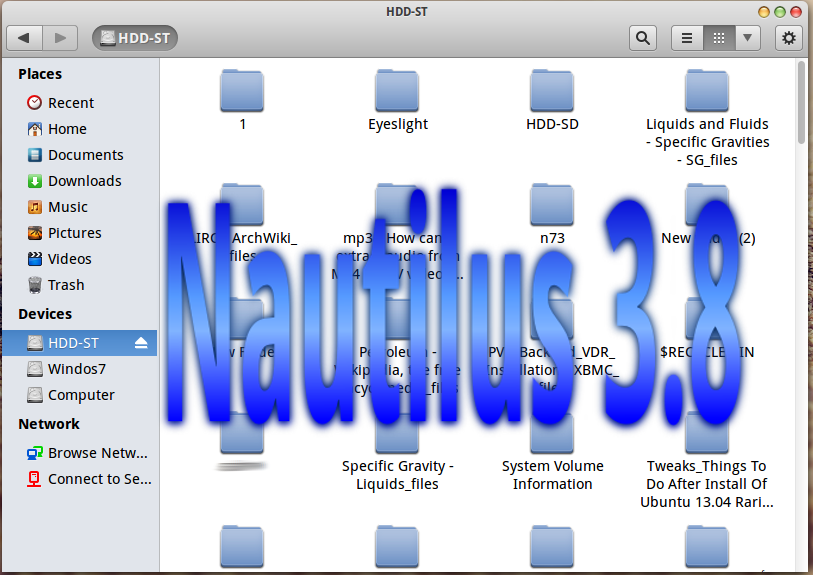
Task: Go forward with the right arrow button
Action: (x=60, y=38)
